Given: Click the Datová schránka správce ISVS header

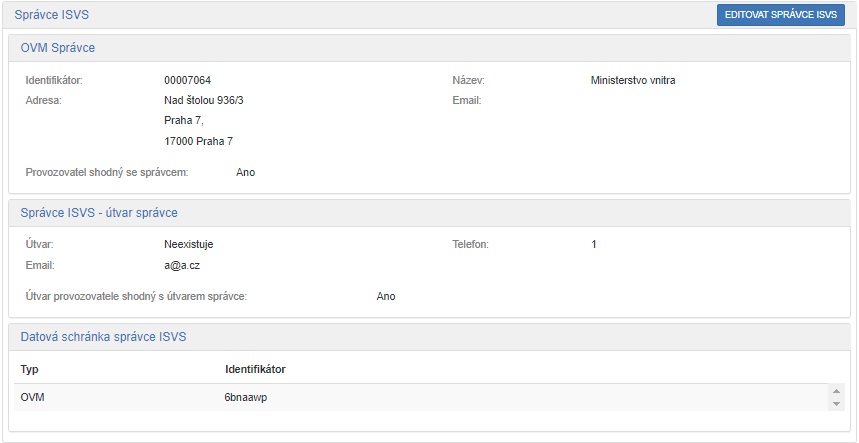Looking at the screenshot, I should 103,337.
